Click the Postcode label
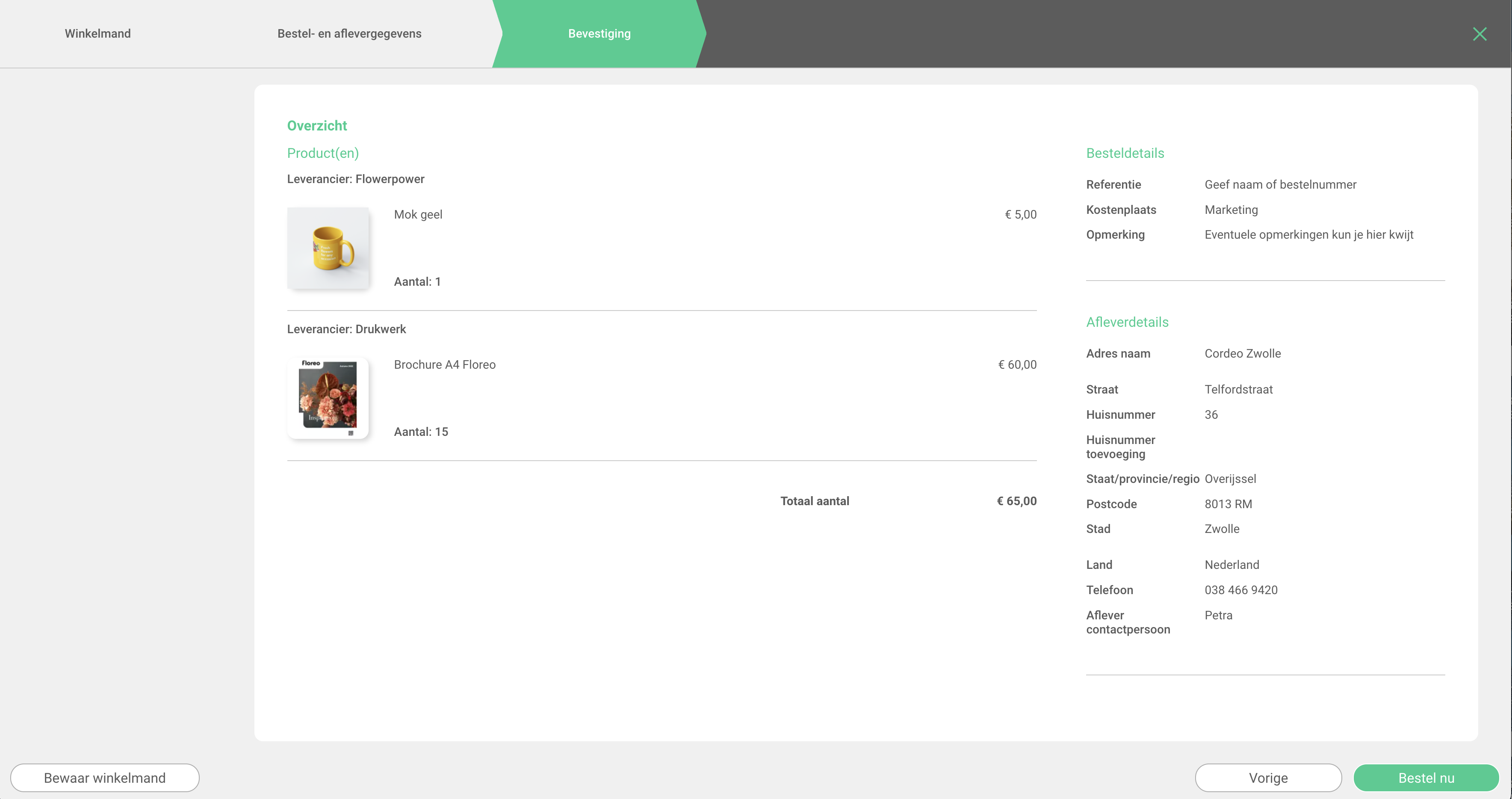Viewport: 1512px width, 799px height. tap(1111, 504)
